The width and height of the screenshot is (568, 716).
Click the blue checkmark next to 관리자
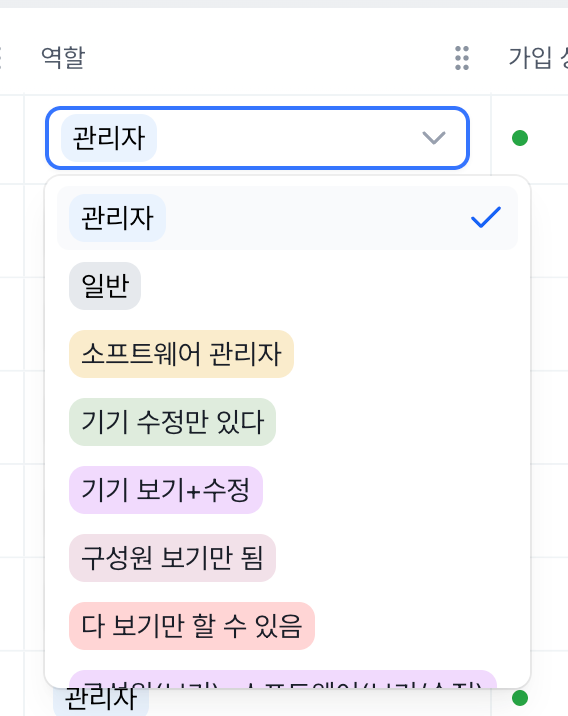(486, 217)
